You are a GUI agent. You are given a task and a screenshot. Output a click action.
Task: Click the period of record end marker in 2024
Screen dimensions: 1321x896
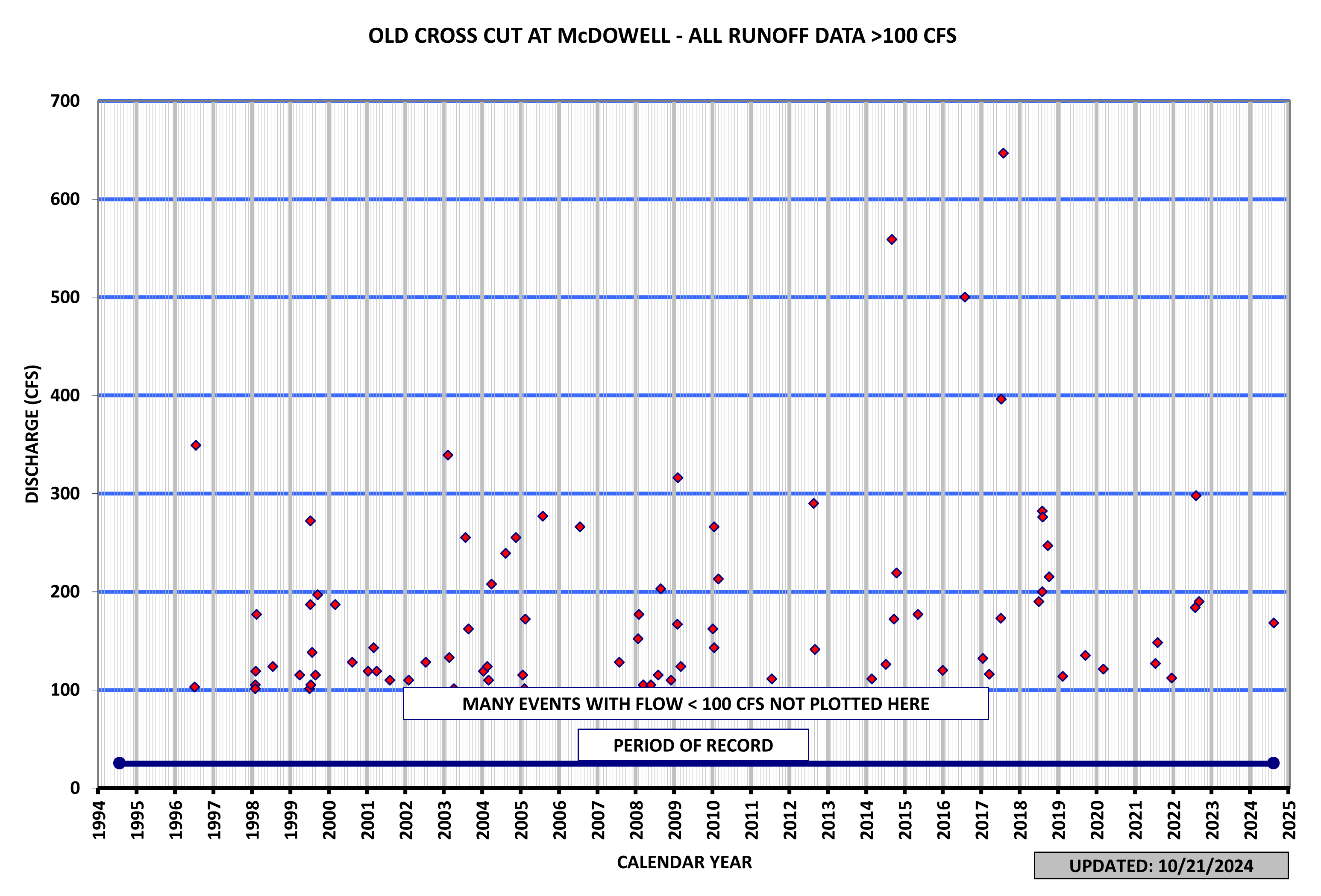point(1274,763)
